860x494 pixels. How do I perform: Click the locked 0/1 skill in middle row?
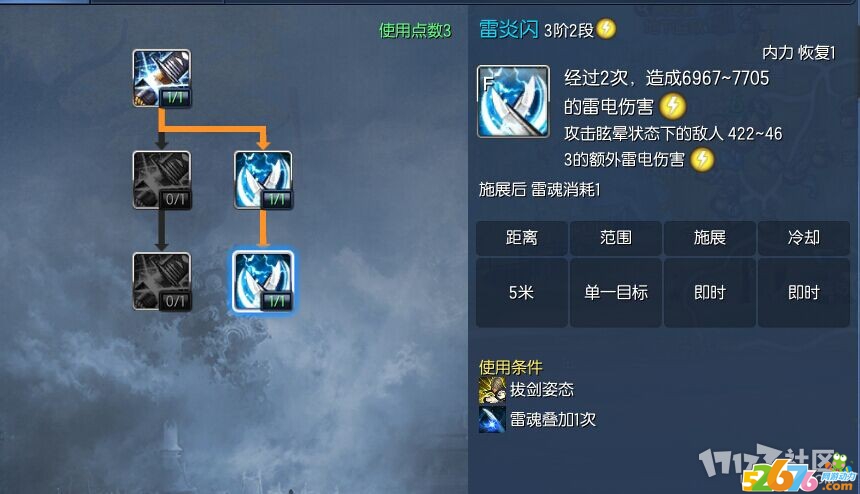[x=162, y=180]
